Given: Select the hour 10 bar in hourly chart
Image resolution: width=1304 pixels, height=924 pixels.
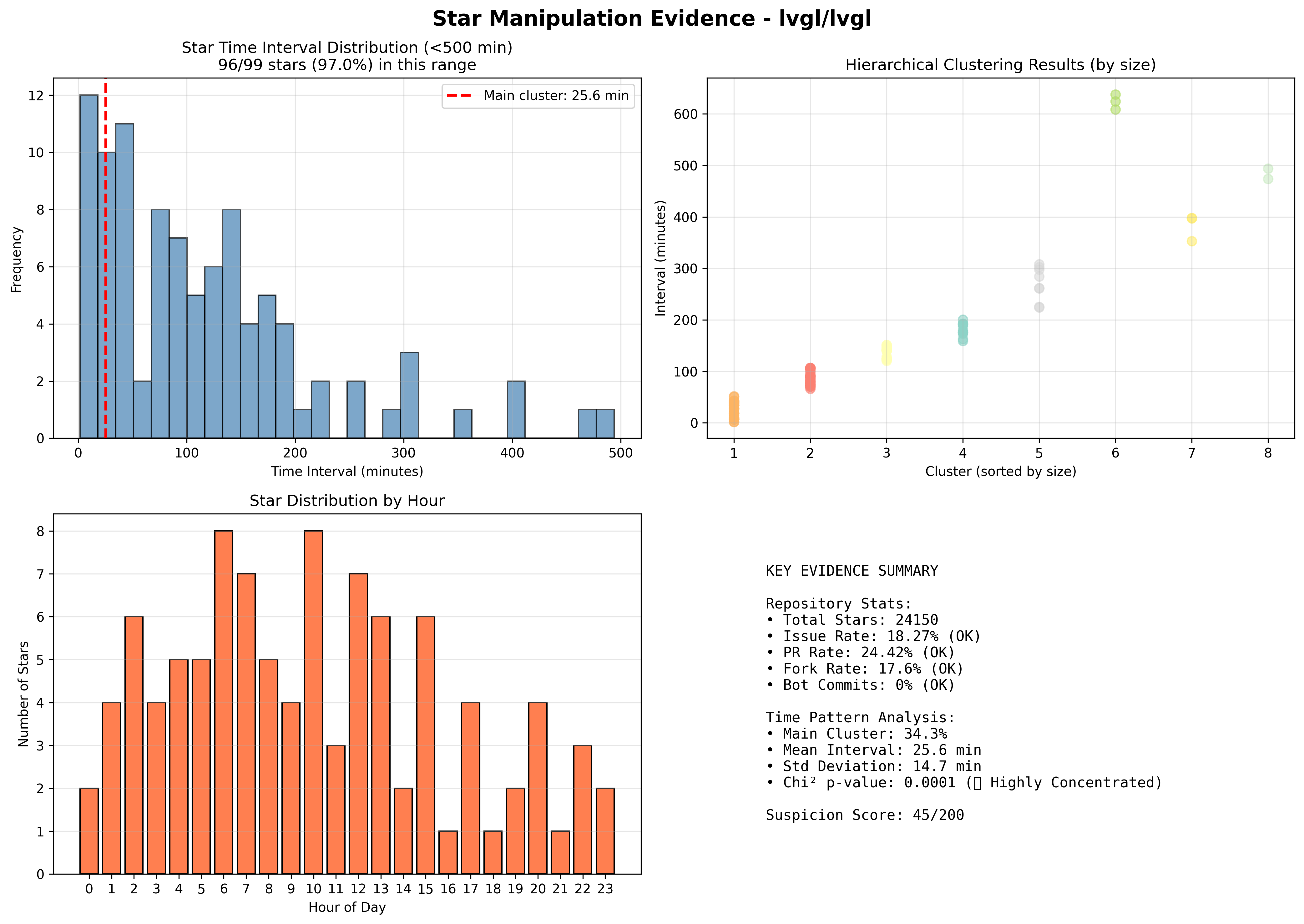Looking at the screenshot, I should click(313, 702).
